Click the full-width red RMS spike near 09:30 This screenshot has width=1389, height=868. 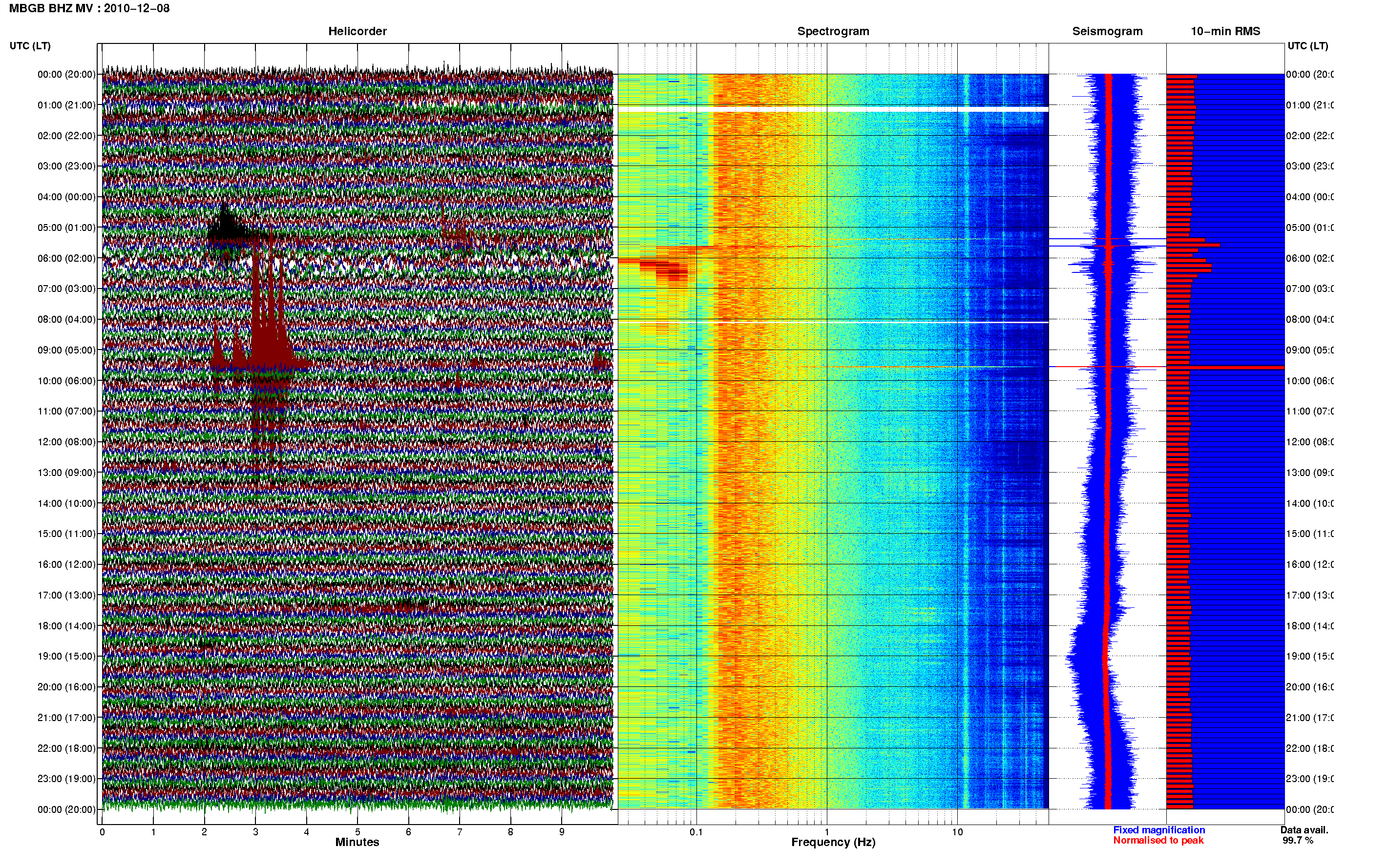(x=1225, y=367)
